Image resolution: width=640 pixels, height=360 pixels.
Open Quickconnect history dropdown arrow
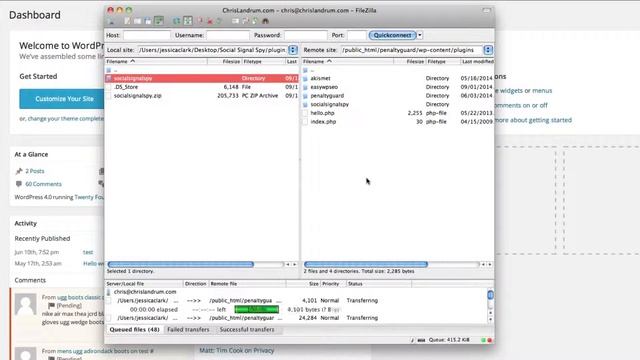tap(420, 35)
